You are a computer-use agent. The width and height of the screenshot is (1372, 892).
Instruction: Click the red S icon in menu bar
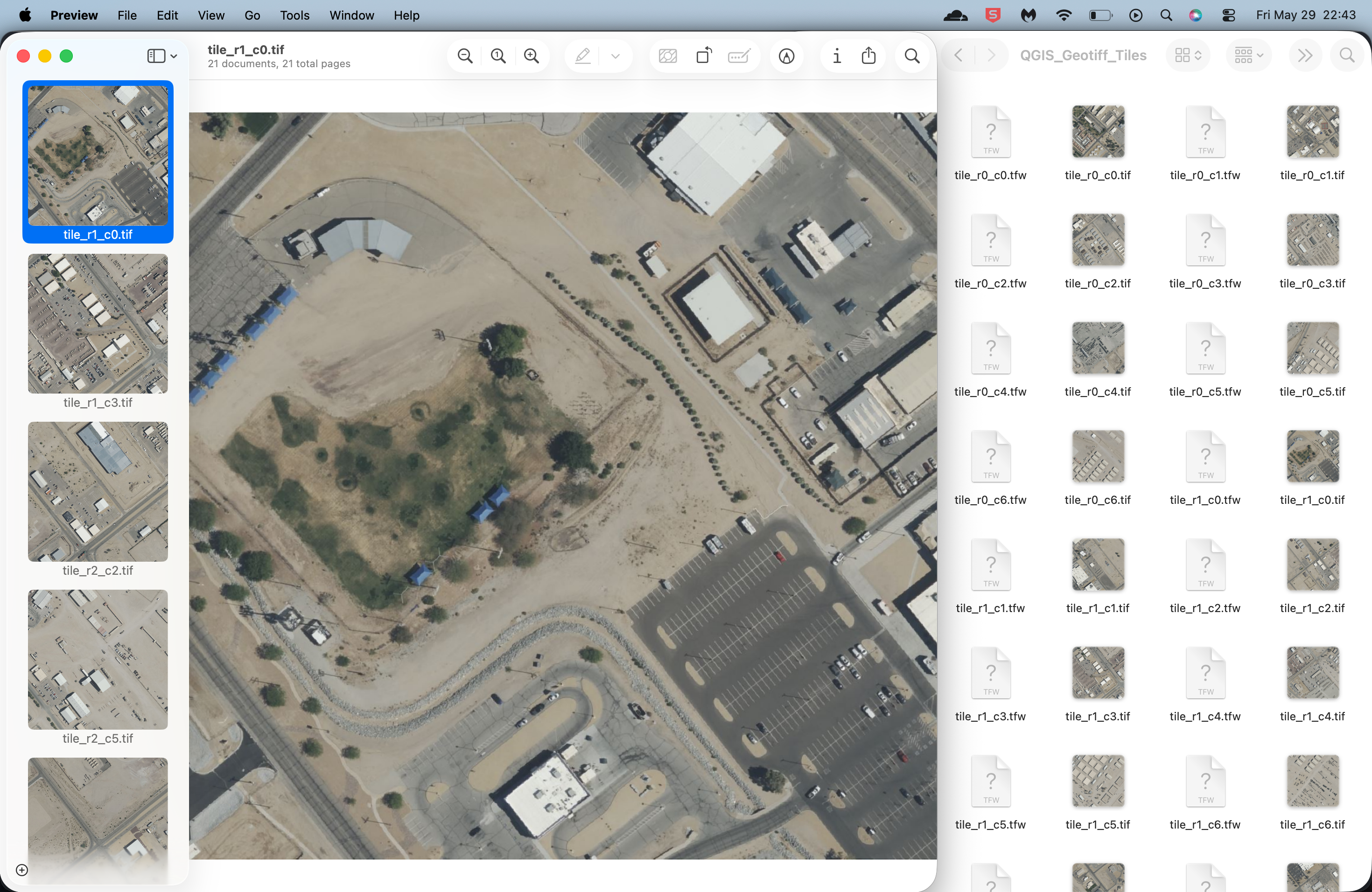(x=993, y=15)
